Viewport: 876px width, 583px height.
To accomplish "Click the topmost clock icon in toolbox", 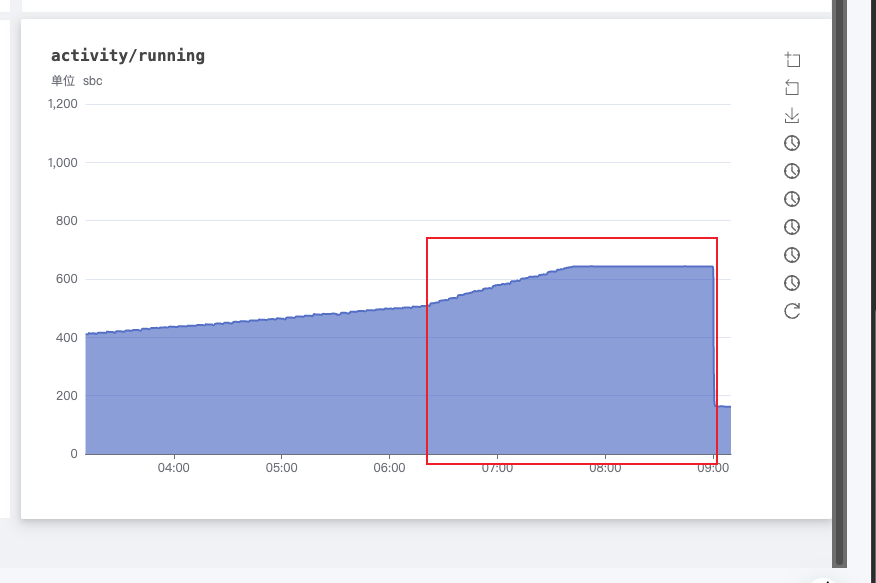I will (x=792, y=143).
